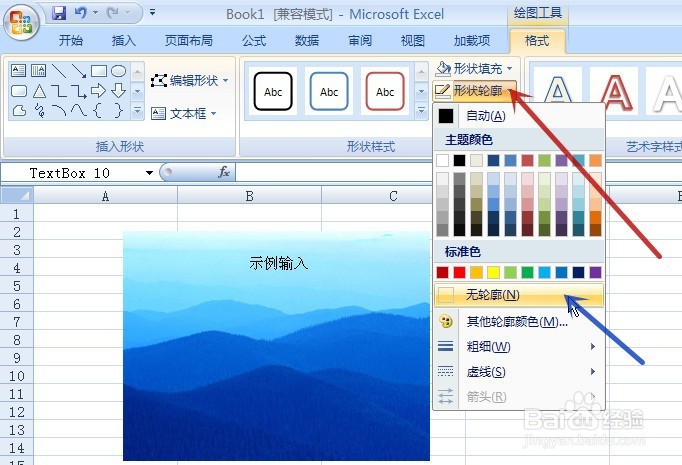Click the 形状轮廓 dropdown button
Viewport: 682px width, 465px height.
click(x=475, y=90)
